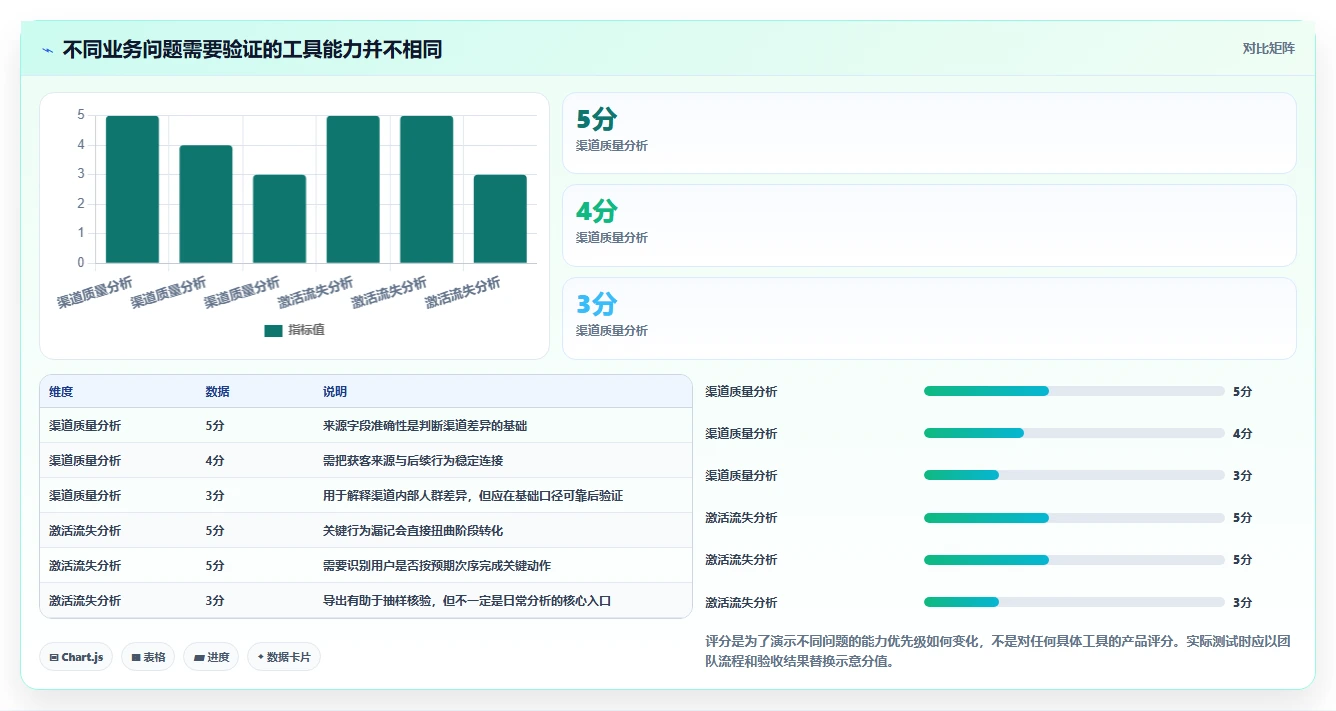The height and width of the screenshot is (711, 1336).
Task: Click the 2 label on the chart y-axis
Action: [x=81, y=204]
